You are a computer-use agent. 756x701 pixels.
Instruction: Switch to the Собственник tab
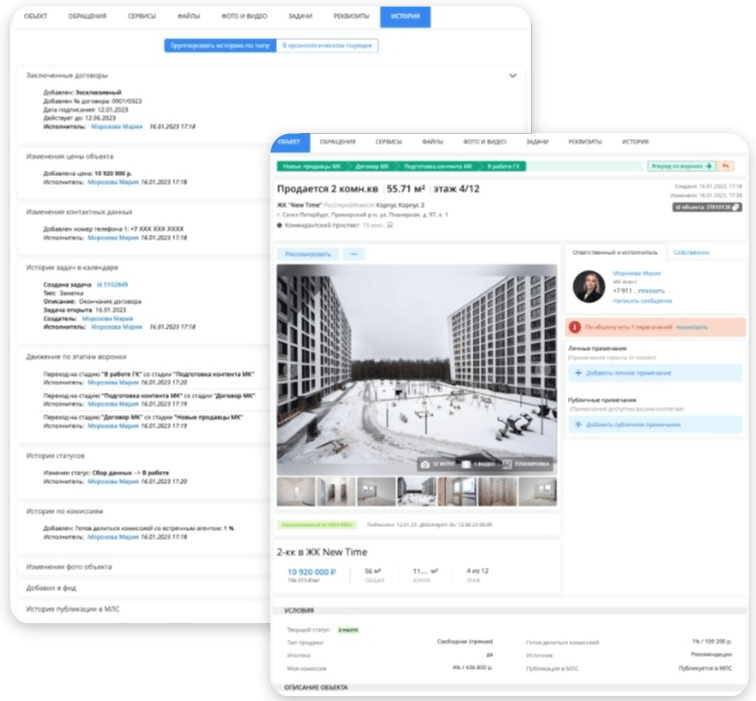(x=691, y=252)
